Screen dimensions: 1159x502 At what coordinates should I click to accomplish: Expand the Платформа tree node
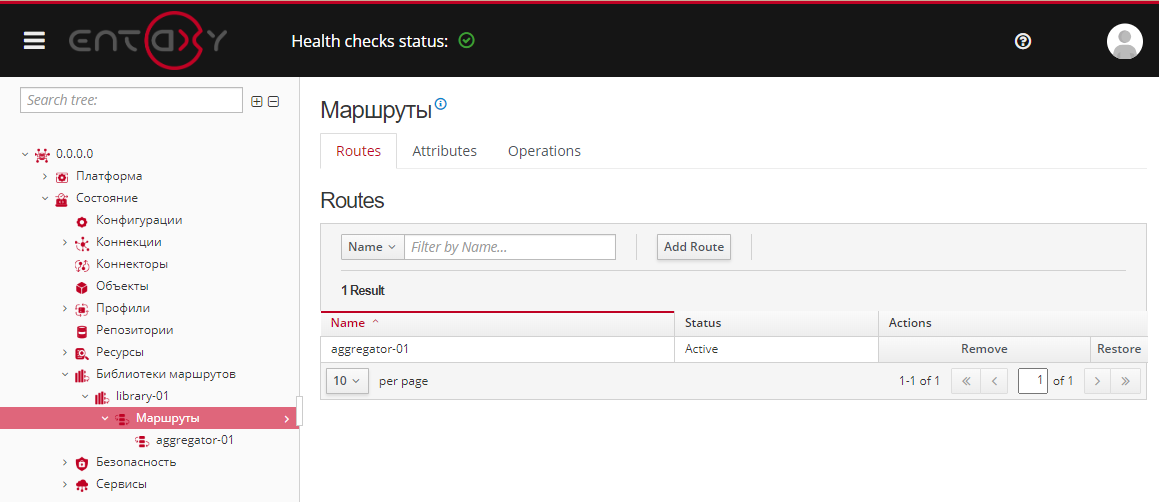tap(45, 177)
